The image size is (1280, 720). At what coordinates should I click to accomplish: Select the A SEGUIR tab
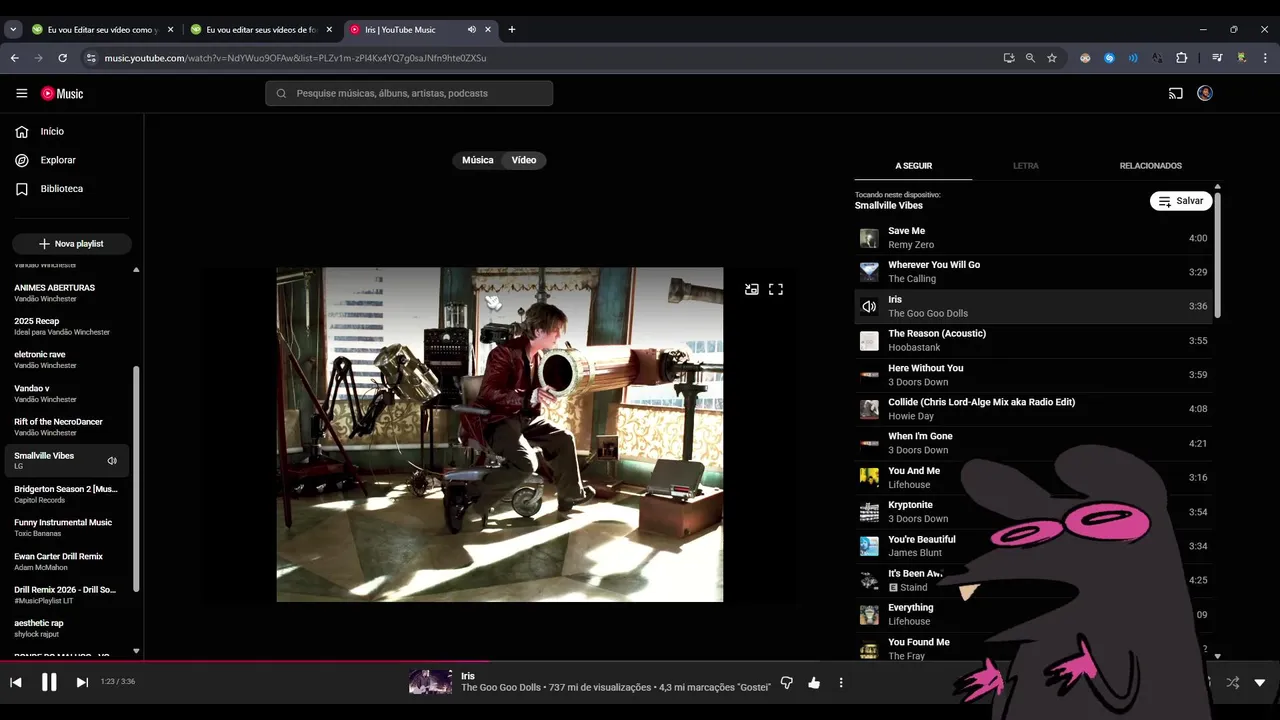click(913, 166)
